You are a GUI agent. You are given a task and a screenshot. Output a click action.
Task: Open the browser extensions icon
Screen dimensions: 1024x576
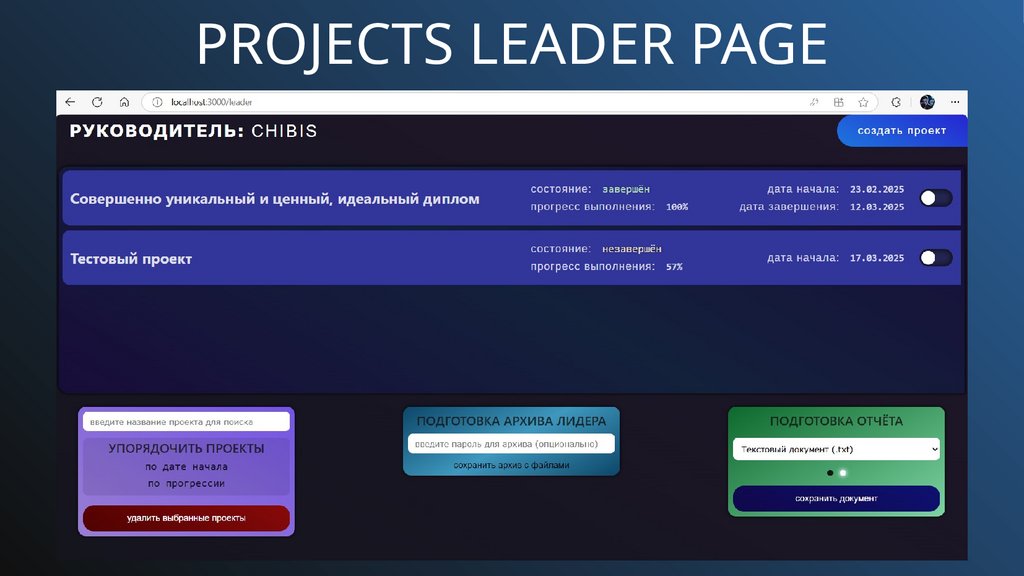(x=838, y=101)
